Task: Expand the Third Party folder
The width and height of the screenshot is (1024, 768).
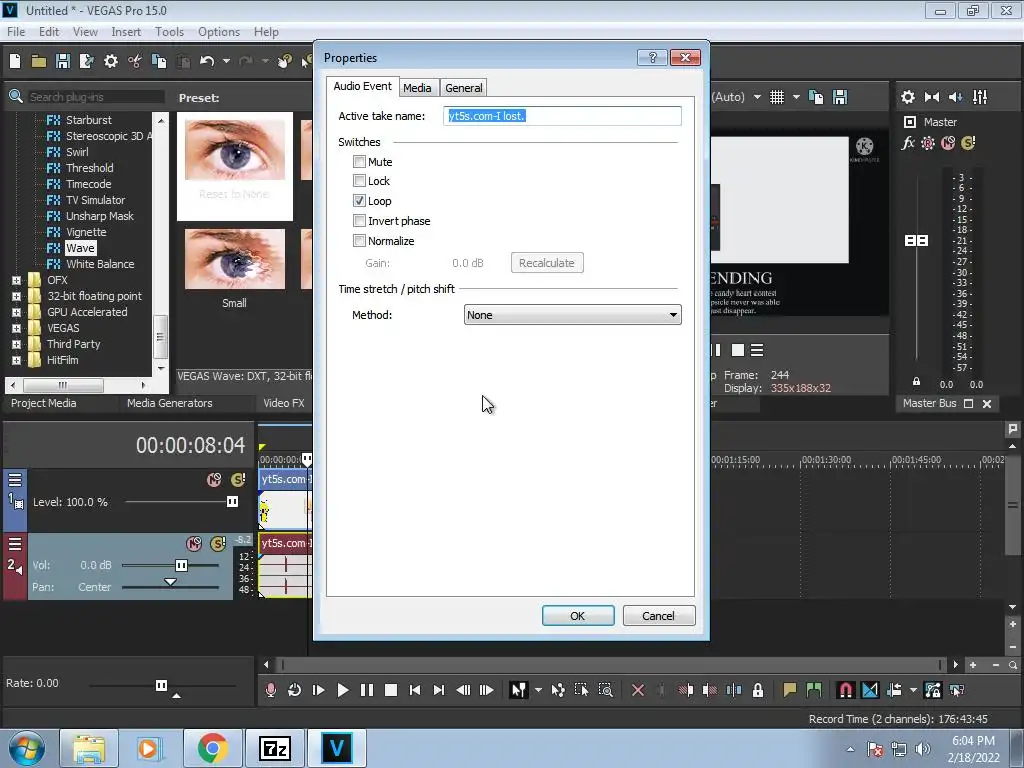Action: [16, 344]
